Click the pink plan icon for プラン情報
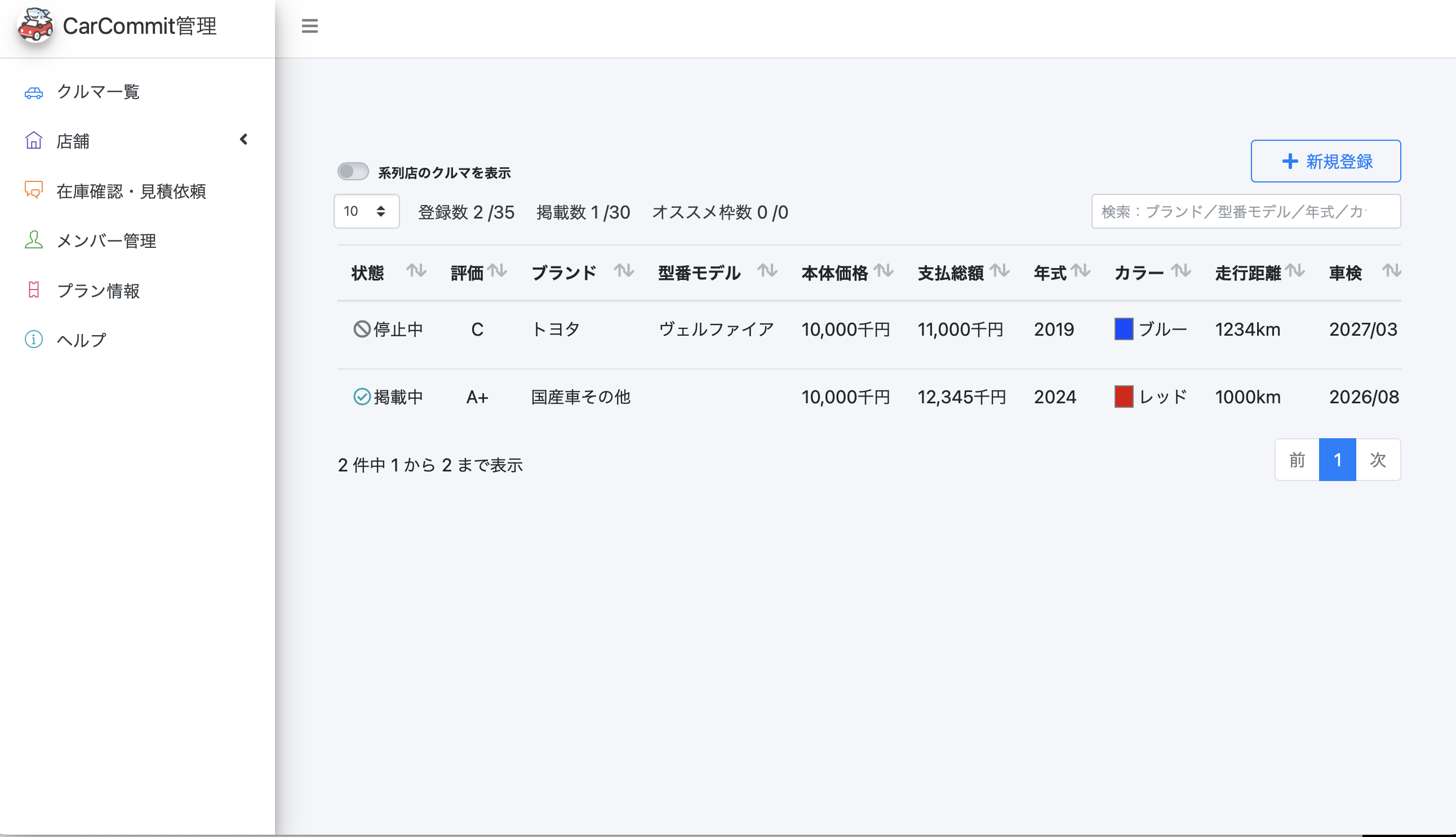This screenshot has width=1456, height=837. pos(34,290)
